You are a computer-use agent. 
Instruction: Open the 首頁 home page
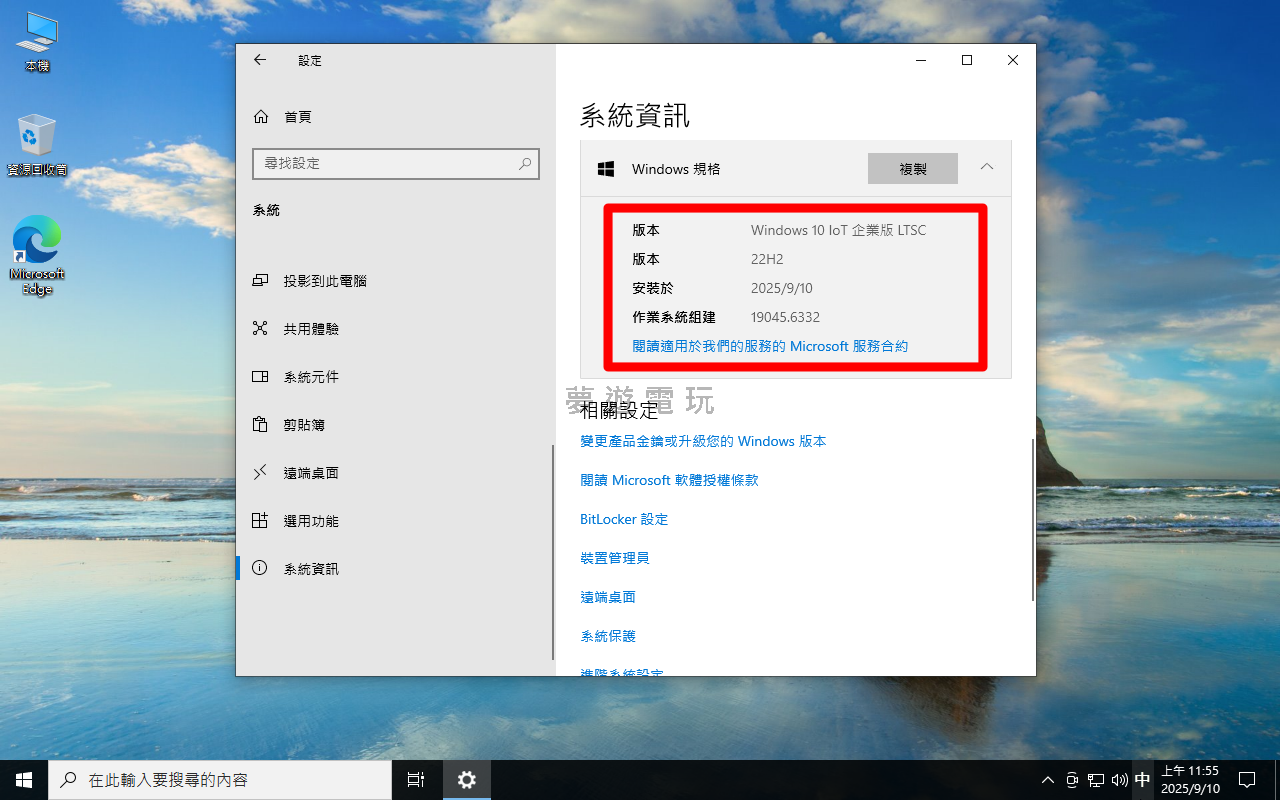pyautogui.click(x=297, y=117)
